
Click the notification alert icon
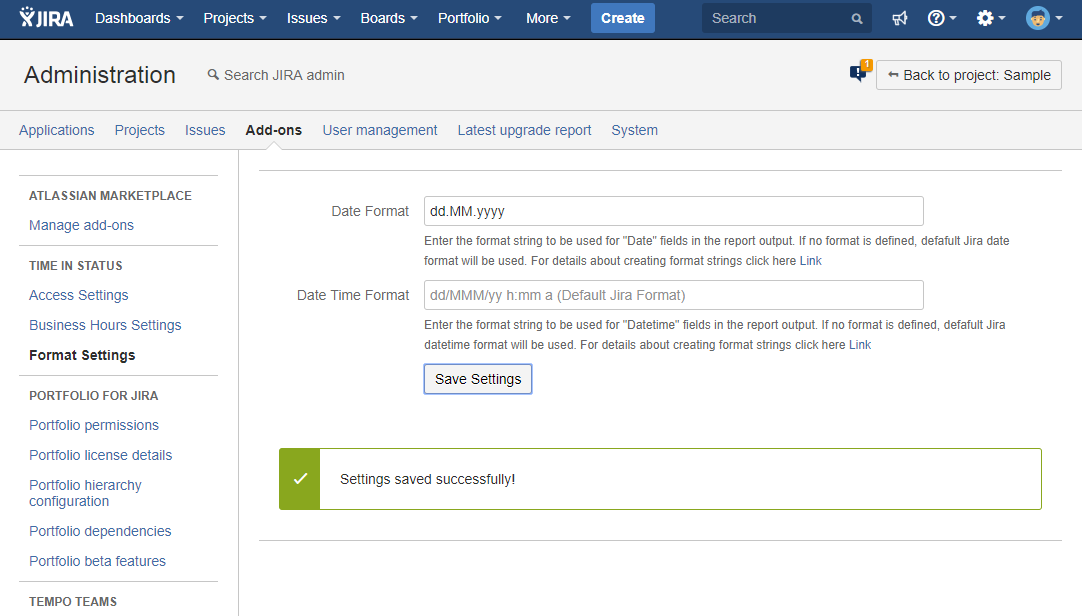point(859,73)
